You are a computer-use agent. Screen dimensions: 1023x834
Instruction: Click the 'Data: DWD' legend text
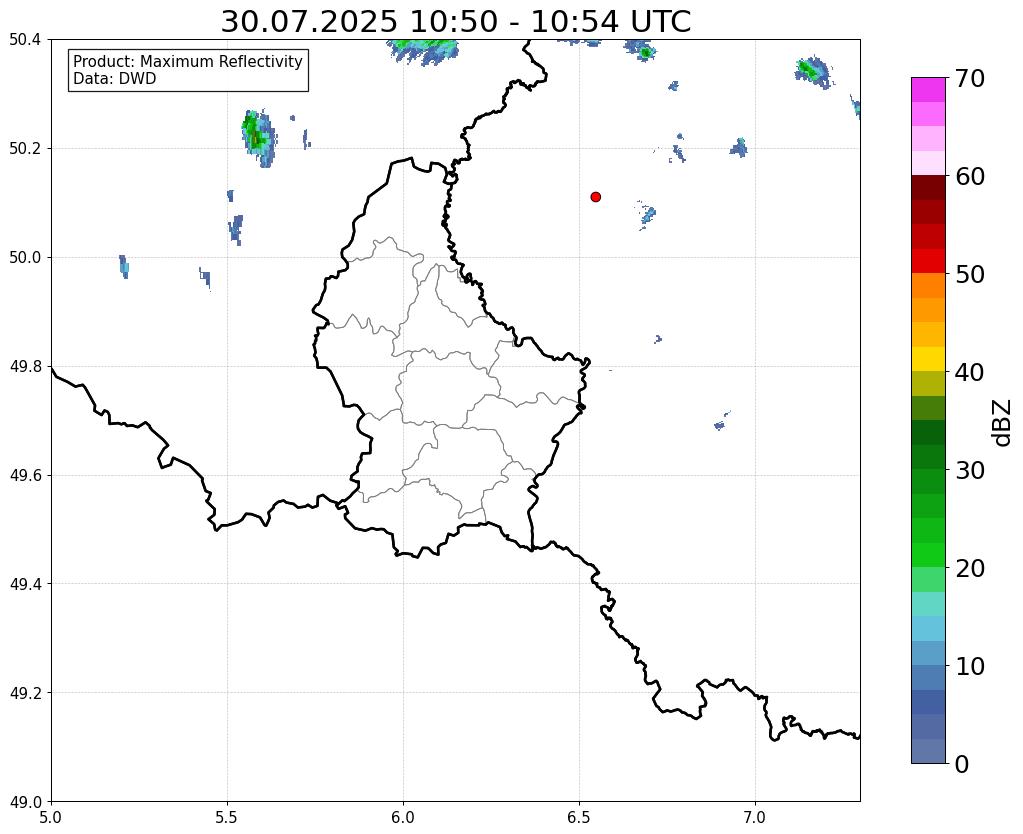click(x=115, y=79)
